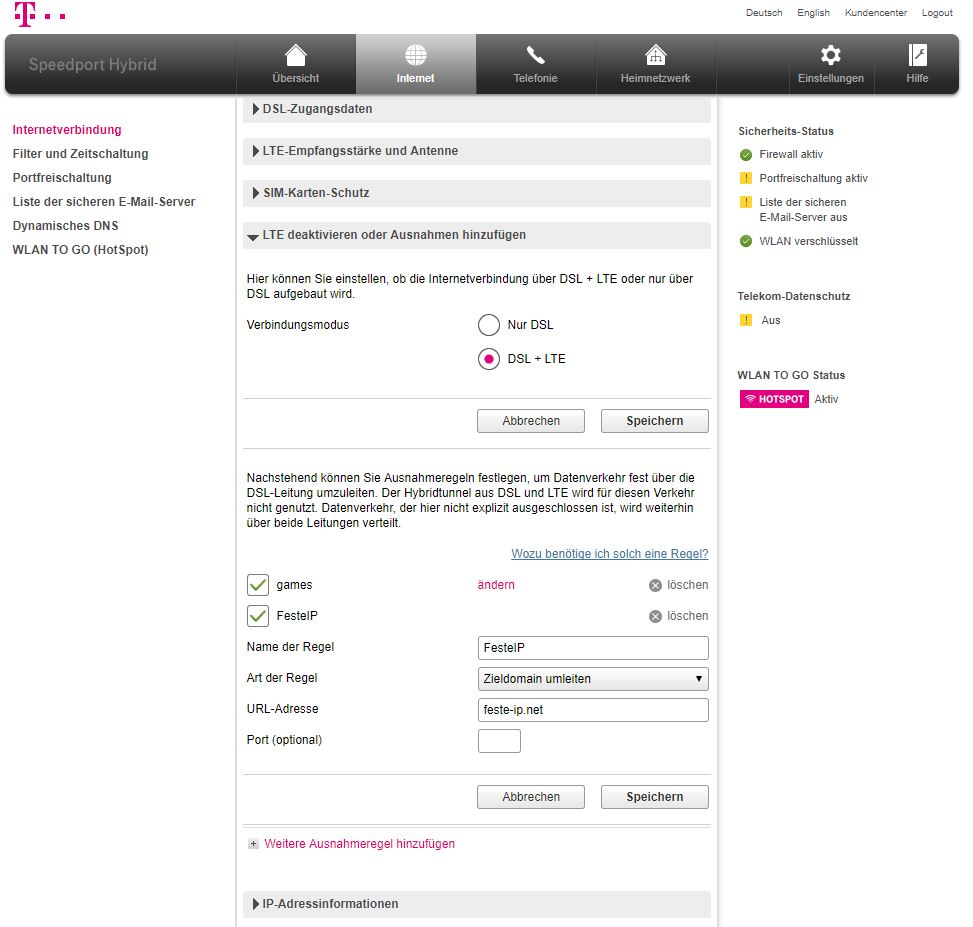
Task: Expand the DSL-Zugangsdaten section
Action: [317, 108]
